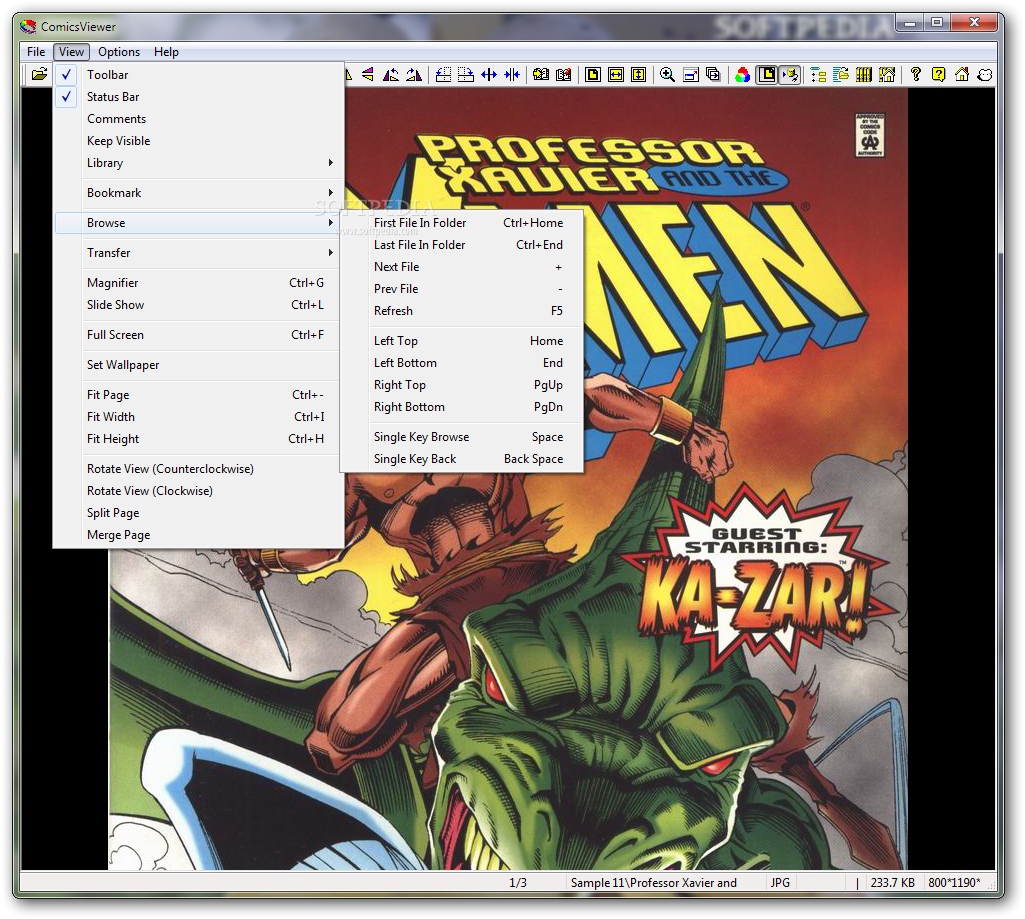Select Fit Height Ctrl+H entry in View menu
This screenshot has width=1025, height=919.
[x=199, y=439]
